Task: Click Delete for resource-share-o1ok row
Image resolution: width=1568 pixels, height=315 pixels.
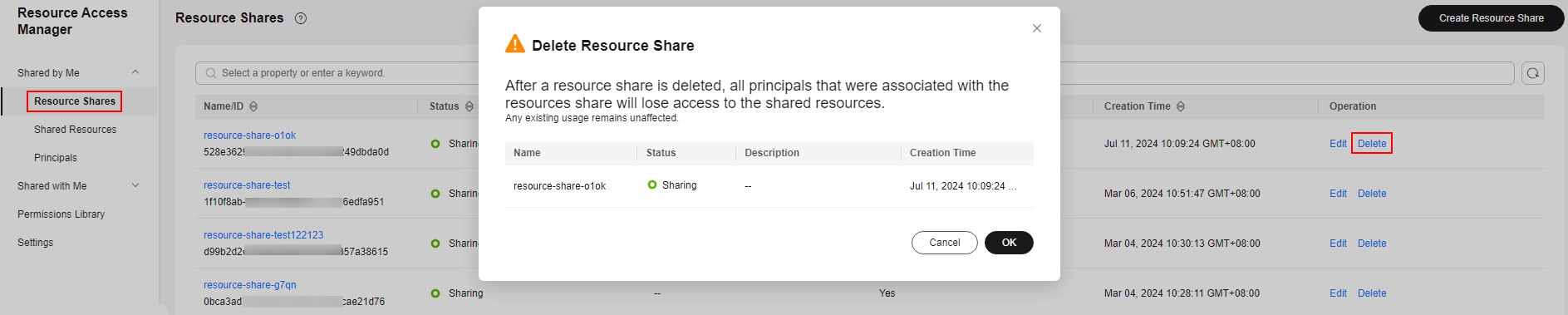Action: pyautogui.click(x=1372, y=144)
